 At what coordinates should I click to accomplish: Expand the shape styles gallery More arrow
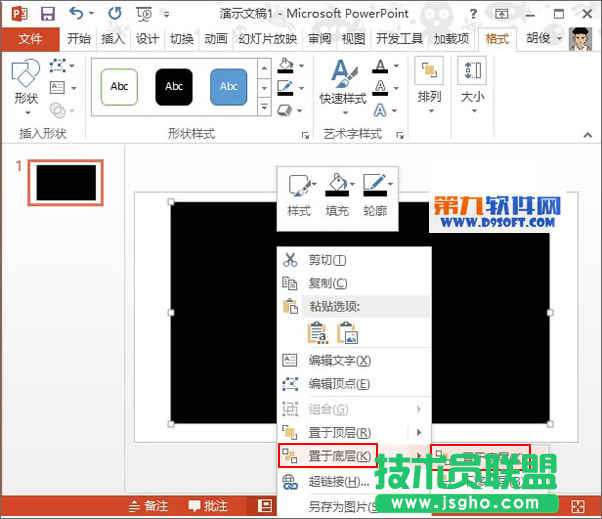coord(264,106)
